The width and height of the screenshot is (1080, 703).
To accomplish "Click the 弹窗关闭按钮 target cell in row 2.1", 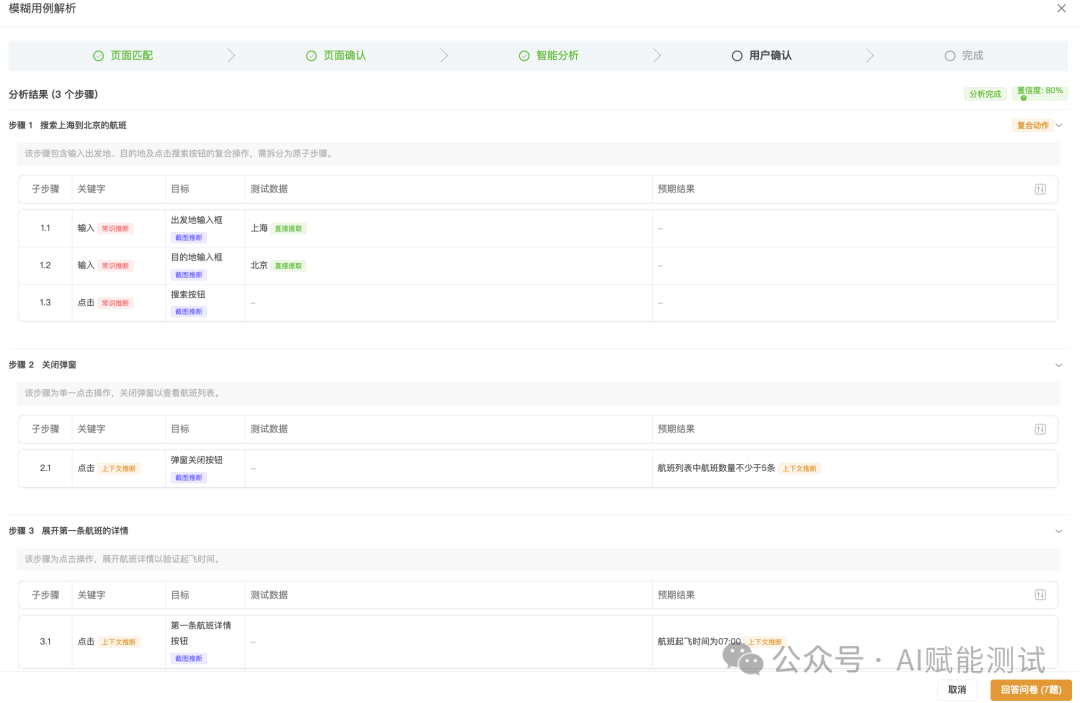I will 197,461.
